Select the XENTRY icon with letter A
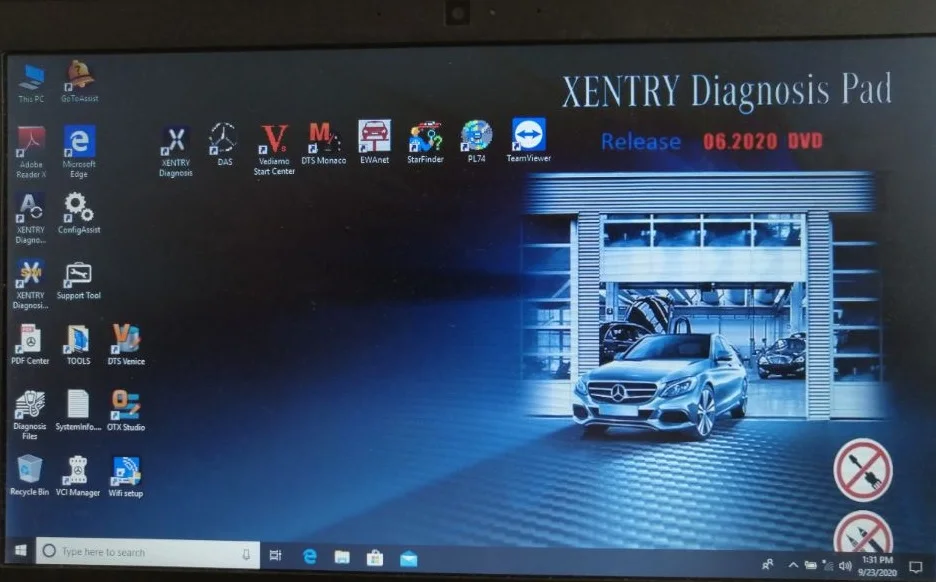Viewport: 936px width, 582px height. (x=30, y=218)
